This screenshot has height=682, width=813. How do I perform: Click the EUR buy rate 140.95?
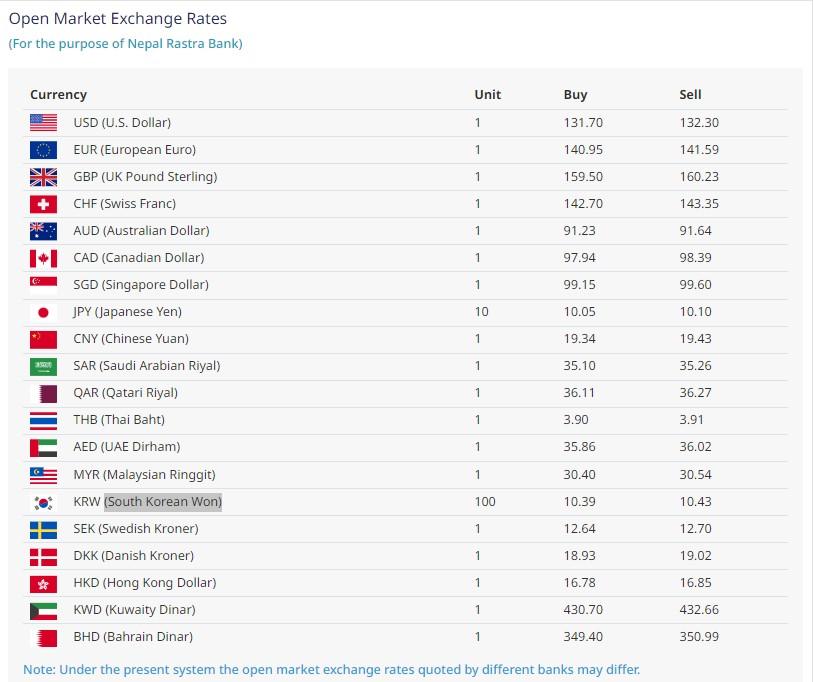[x=583, y=150]
